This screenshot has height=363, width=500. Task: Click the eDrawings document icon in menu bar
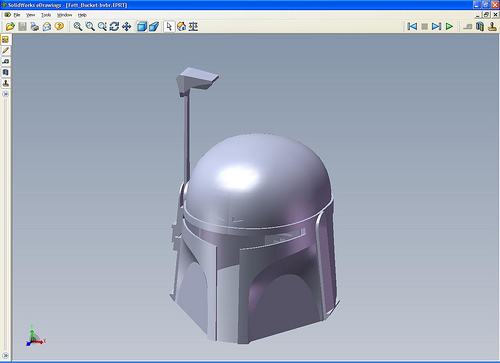(7, 15)
